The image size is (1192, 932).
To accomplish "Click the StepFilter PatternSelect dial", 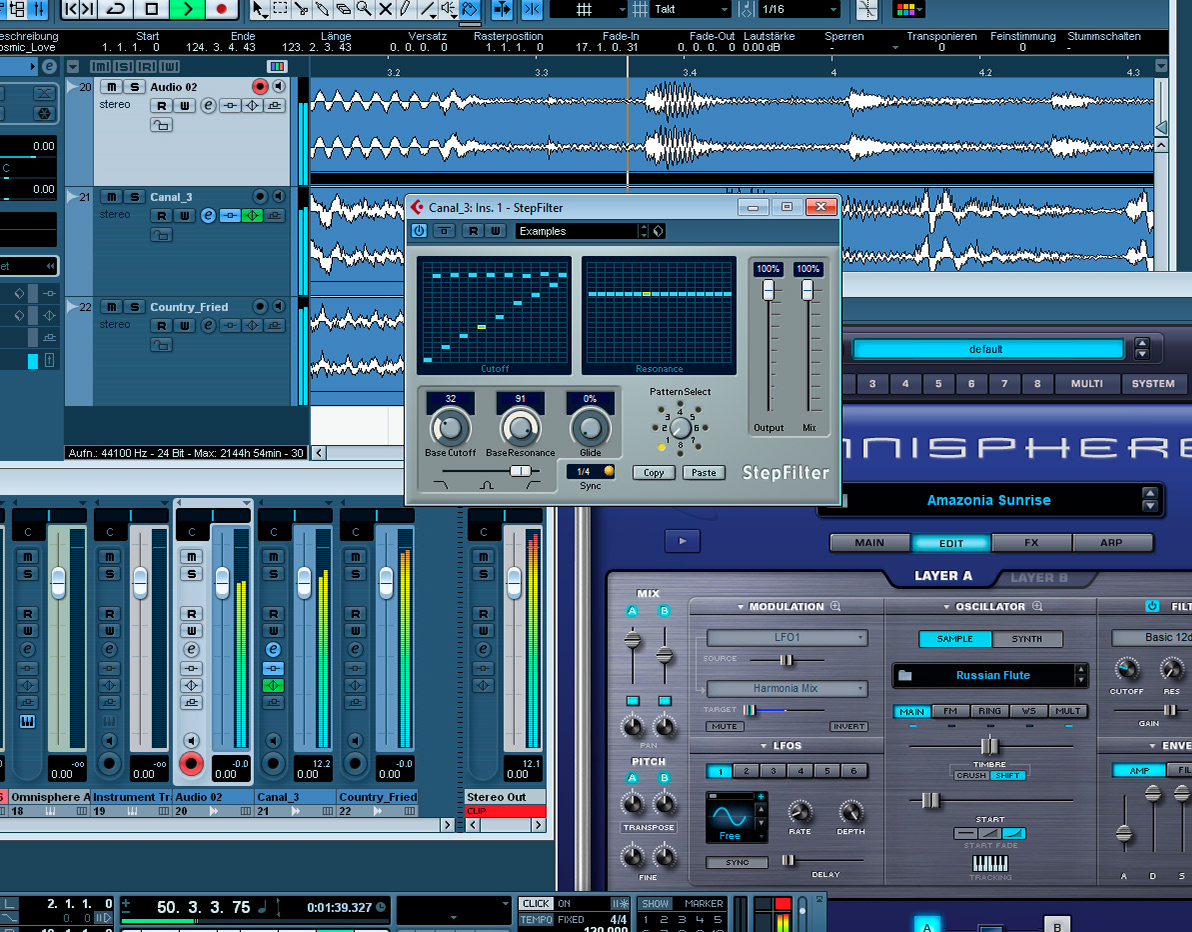I will [x=680, y=428].
